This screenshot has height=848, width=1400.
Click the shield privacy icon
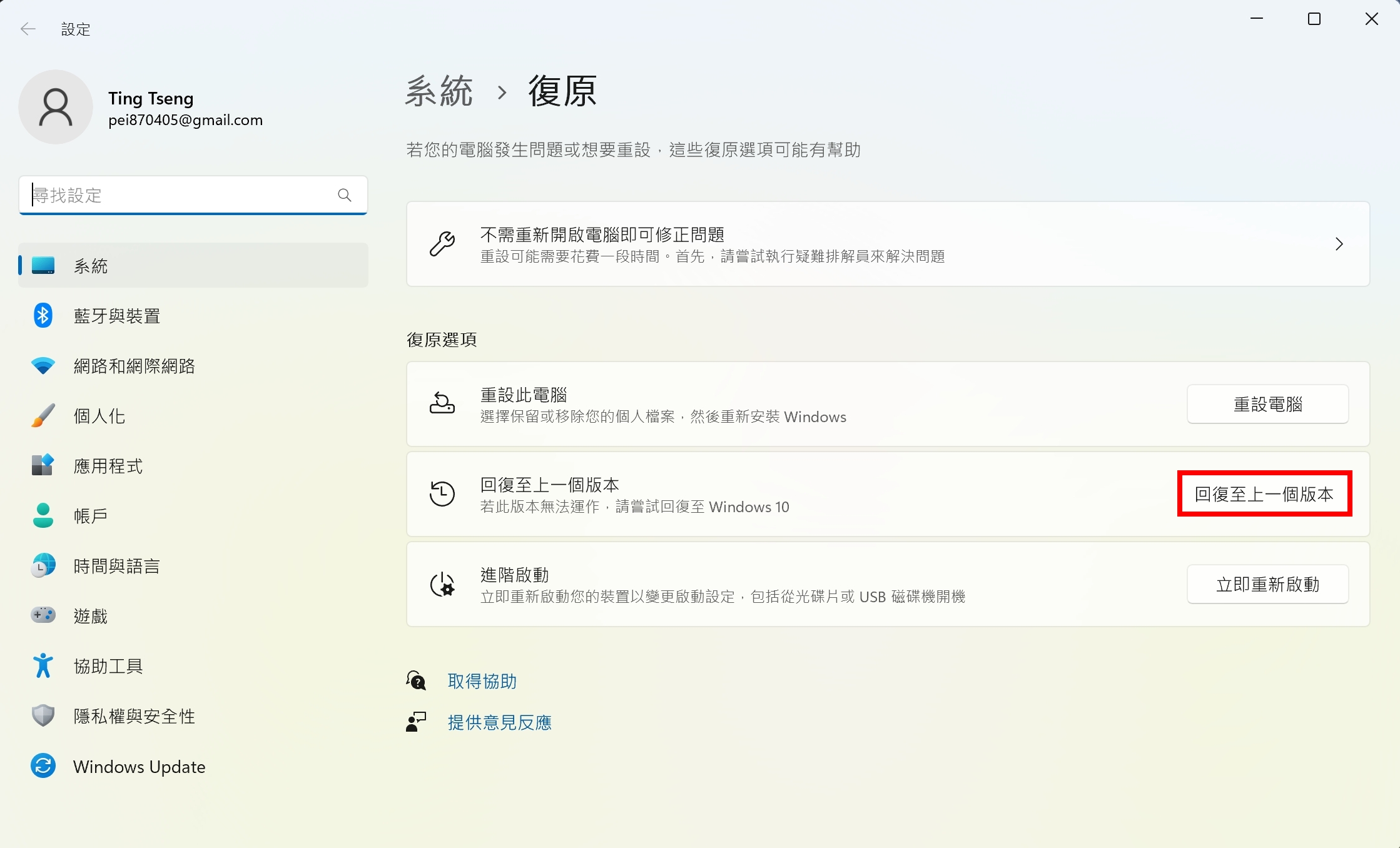pos(43,716)
